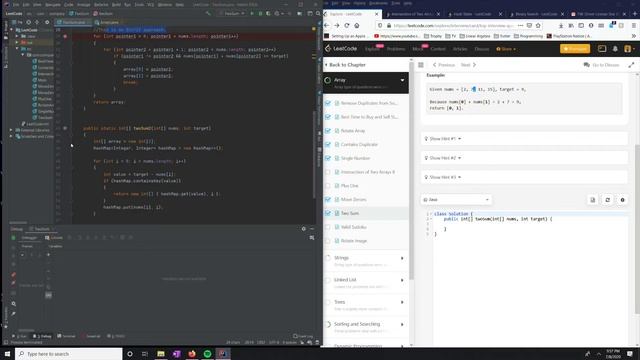Add a watch with the plus icon
This screenshot has height=360, width=640.
click(48, 255)
